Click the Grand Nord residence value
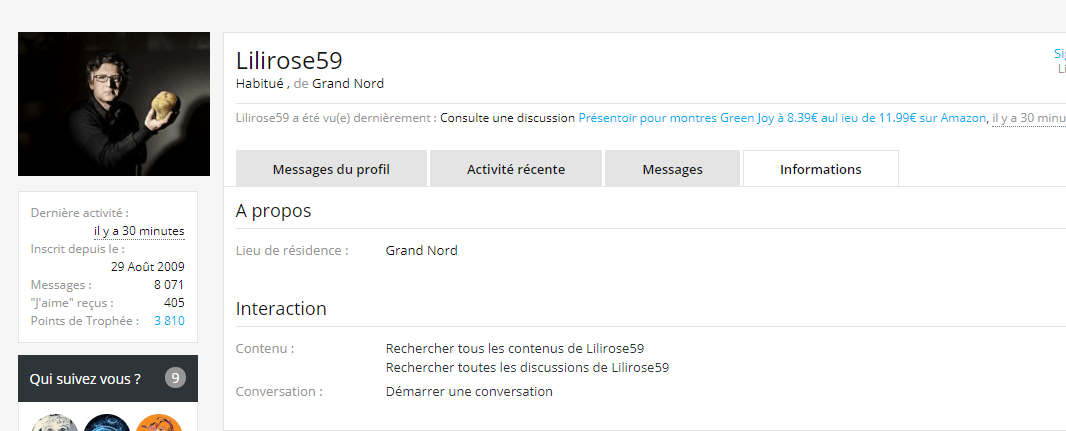Image resolution: width=1066 pixels, height=431 pixels. coord(421,250)
